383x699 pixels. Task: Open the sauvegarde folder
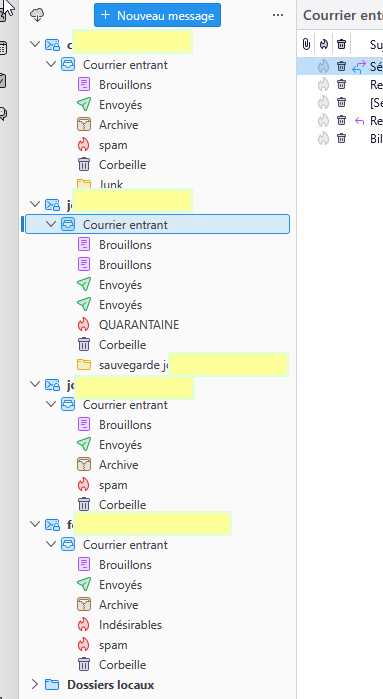134,365
